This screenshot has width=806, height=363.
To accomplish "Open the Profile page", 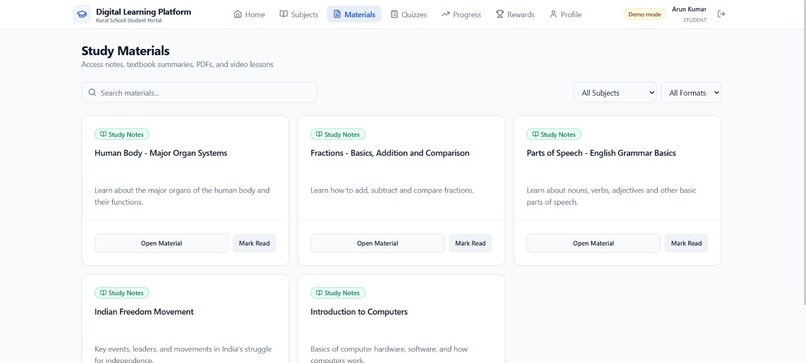I will click(565, 14).
